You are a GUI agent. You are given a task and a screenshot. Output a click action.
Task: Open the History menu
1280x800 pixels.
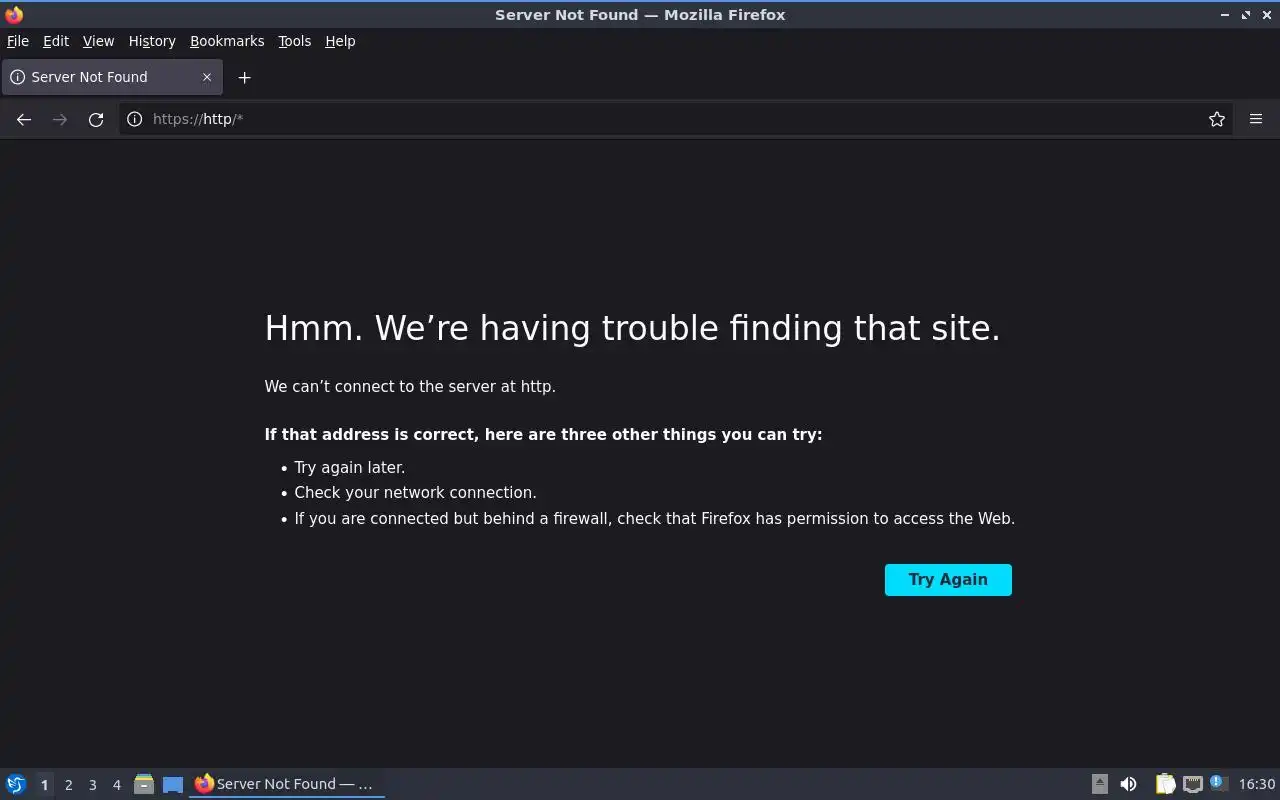152,41
